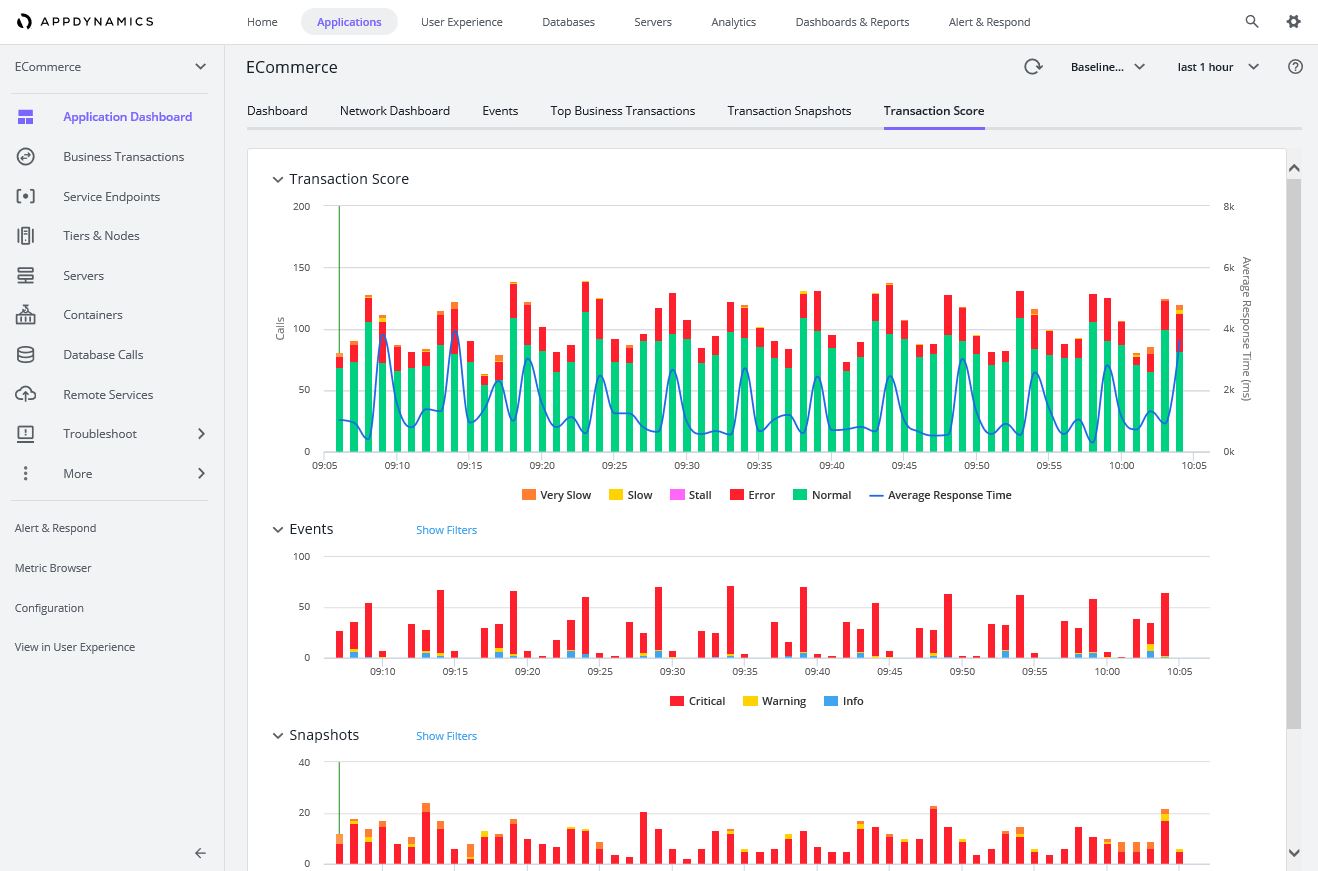The height and width of the screenshot is (871, 1318).
Task: Open the settings gear icon
Action: point(1294,21)
